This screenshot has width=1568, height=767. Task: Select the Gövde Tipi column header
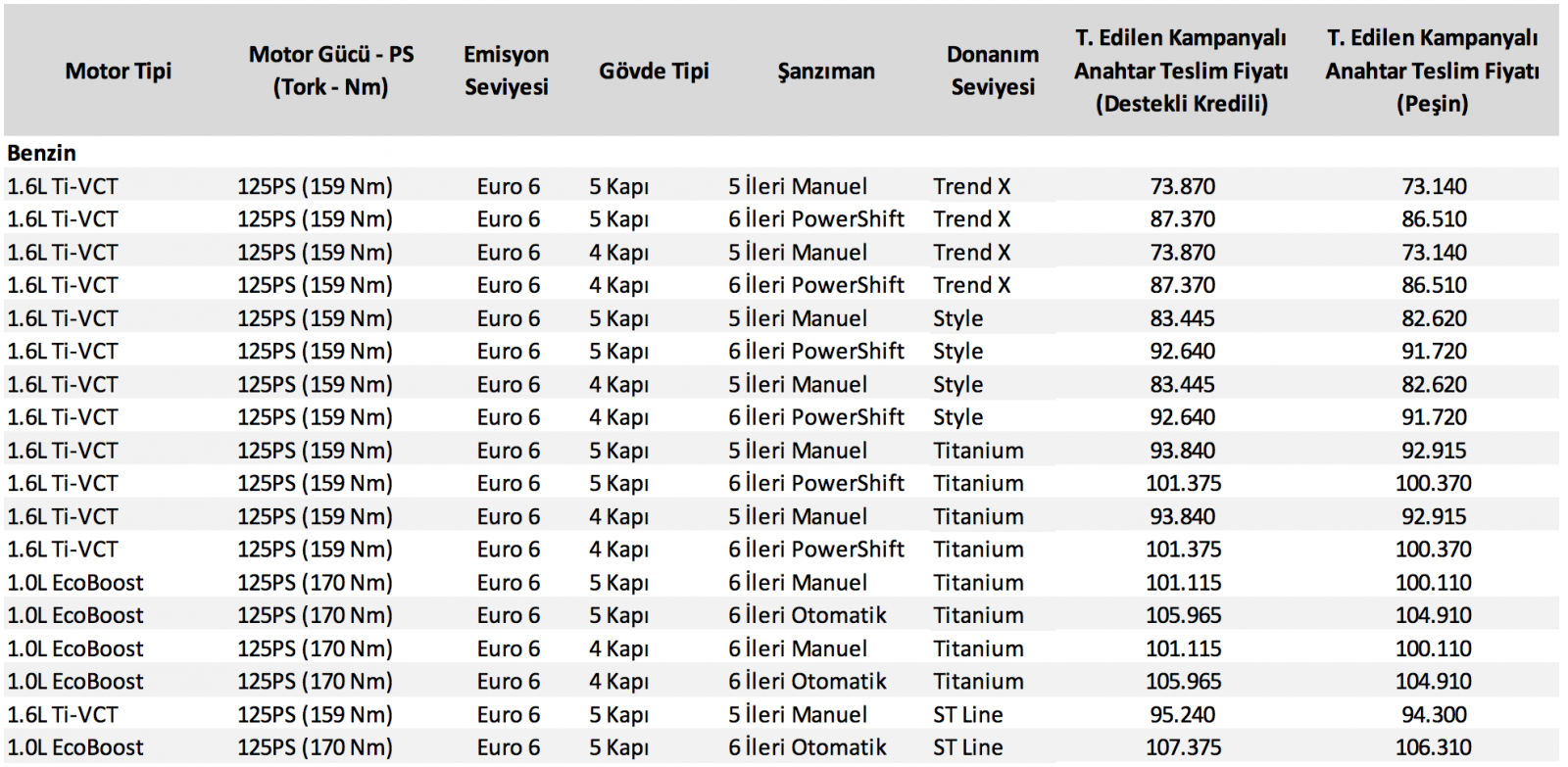pyautogui.click(x=654, y=71)
